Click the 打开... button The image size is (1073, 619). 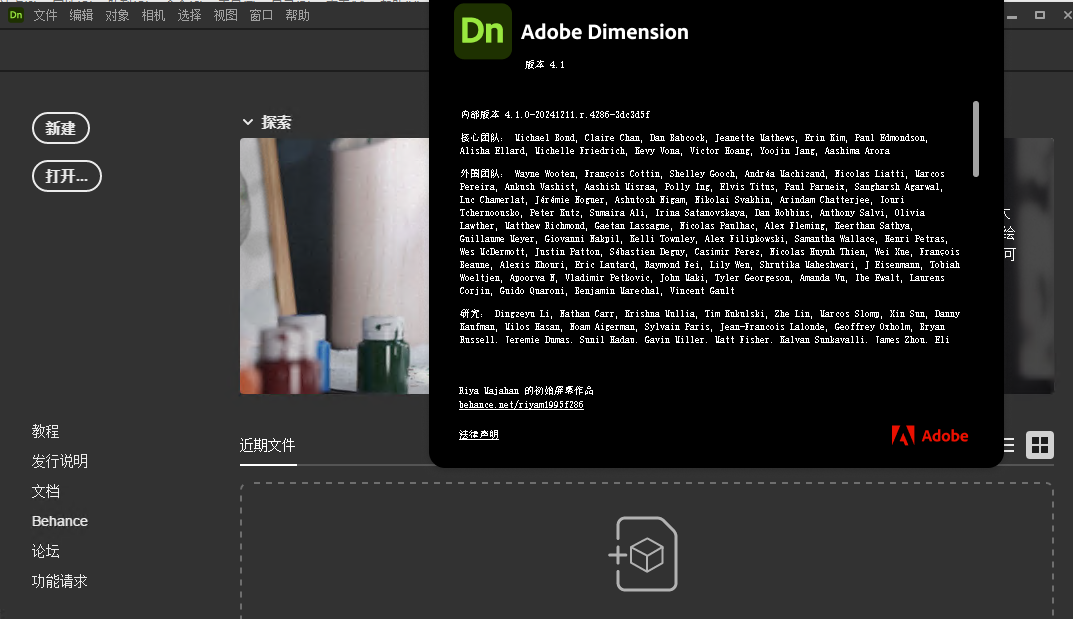66,176
